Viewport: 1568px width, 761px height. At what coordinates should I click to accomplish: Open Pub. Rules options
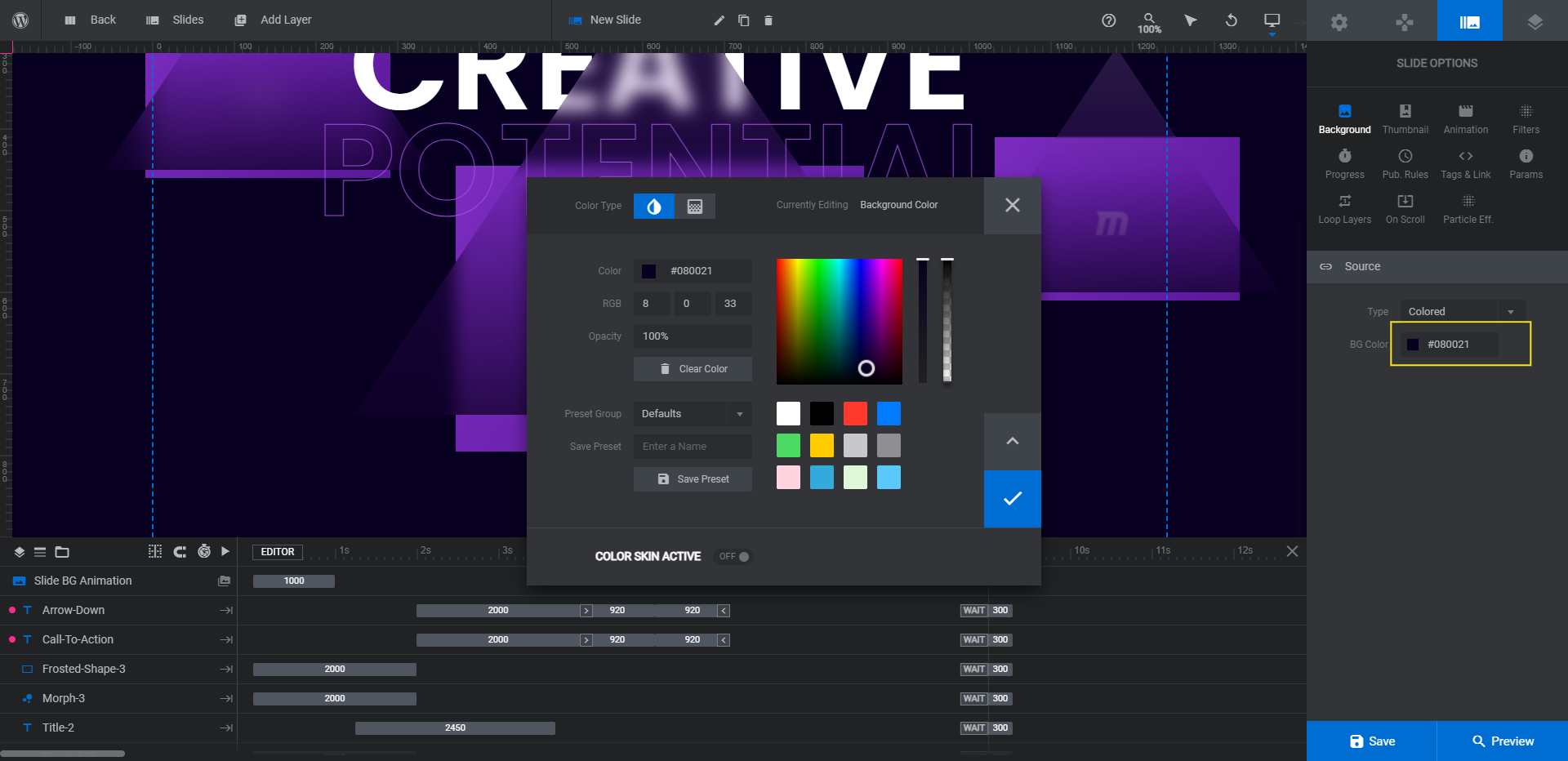click(x=1405, y=164)
